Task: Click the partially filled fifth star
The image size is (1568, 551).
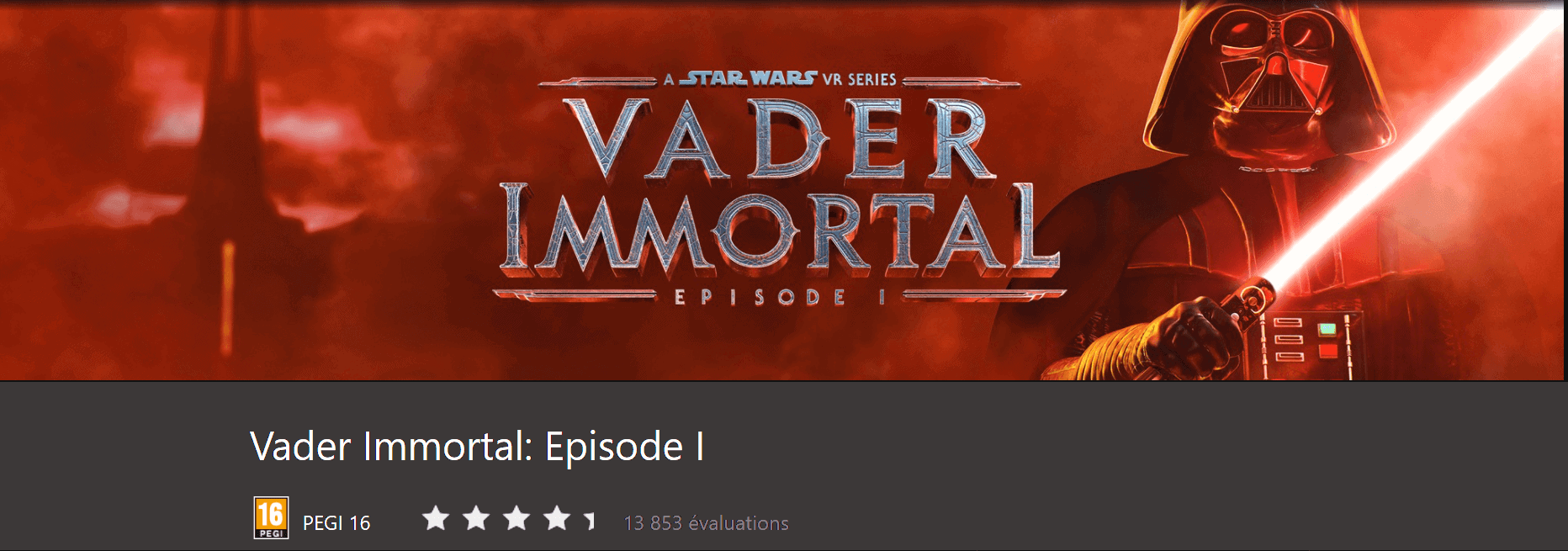Action: (x=591, y=520)
